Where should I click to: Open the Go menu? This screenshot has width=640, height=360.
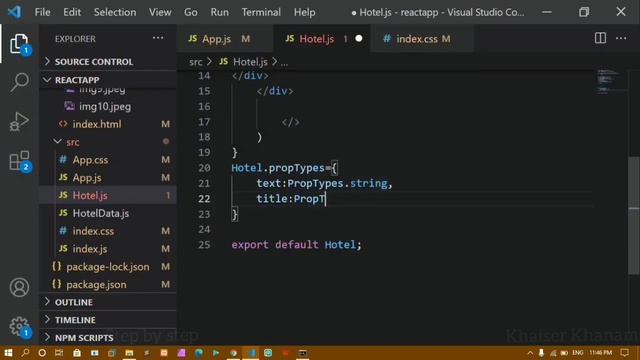coord(191,12)
